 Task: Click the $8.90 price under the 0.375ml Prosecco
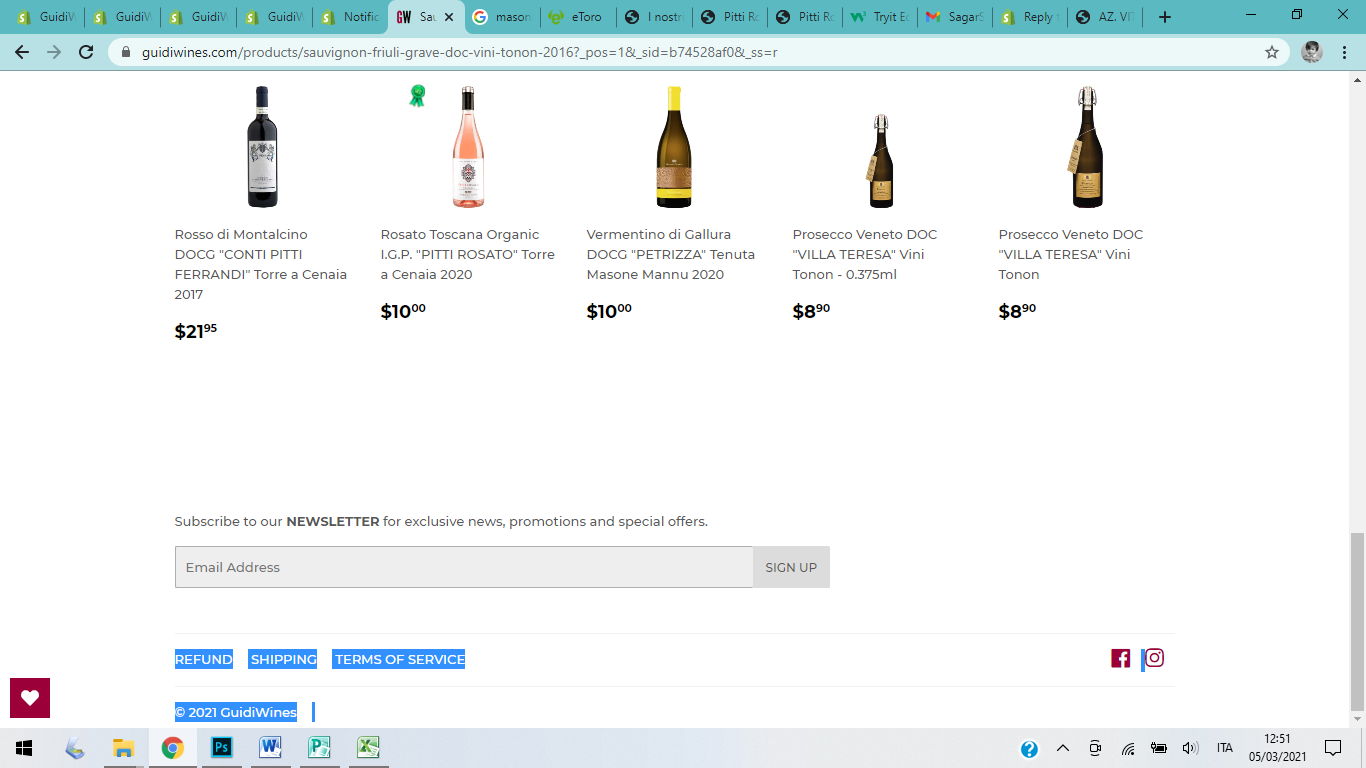811,311
